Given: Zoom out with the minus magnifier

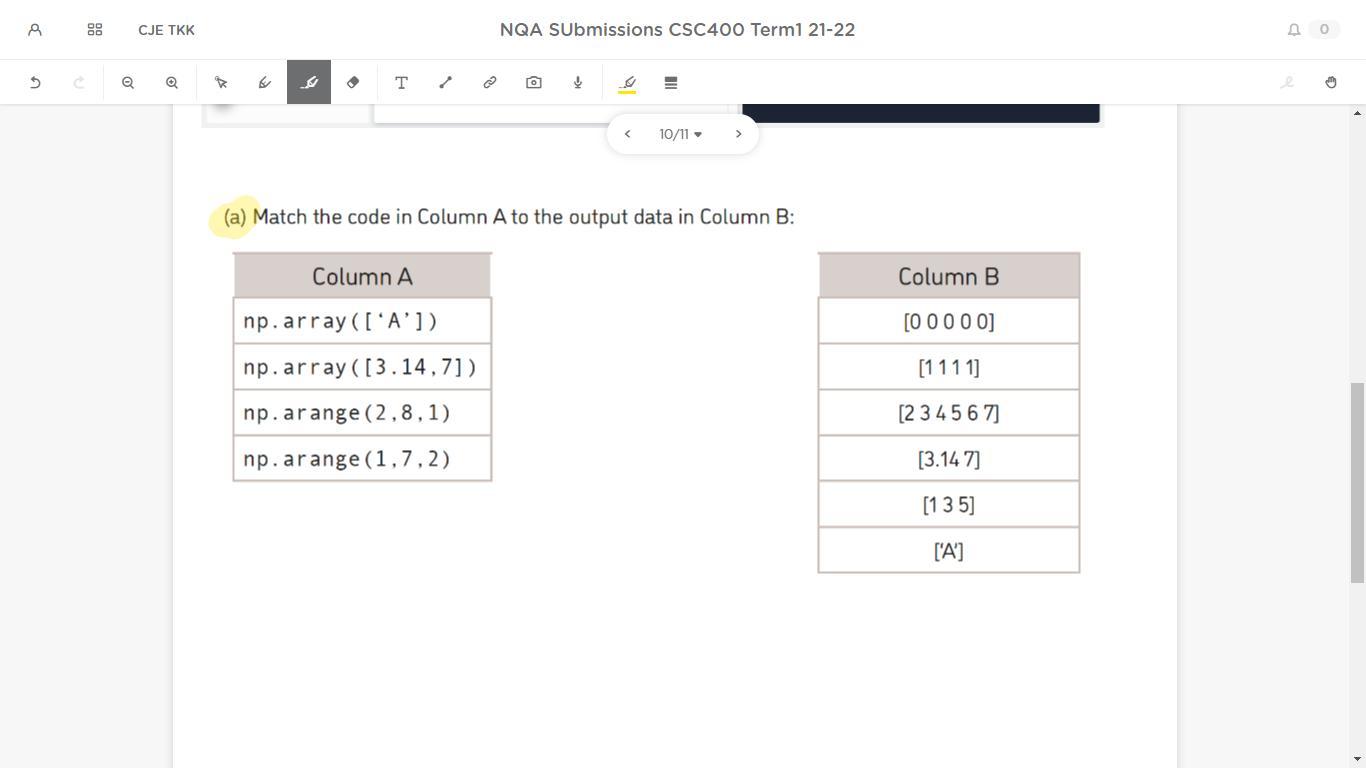Looking at the screenshot, I should click(128, 83).
